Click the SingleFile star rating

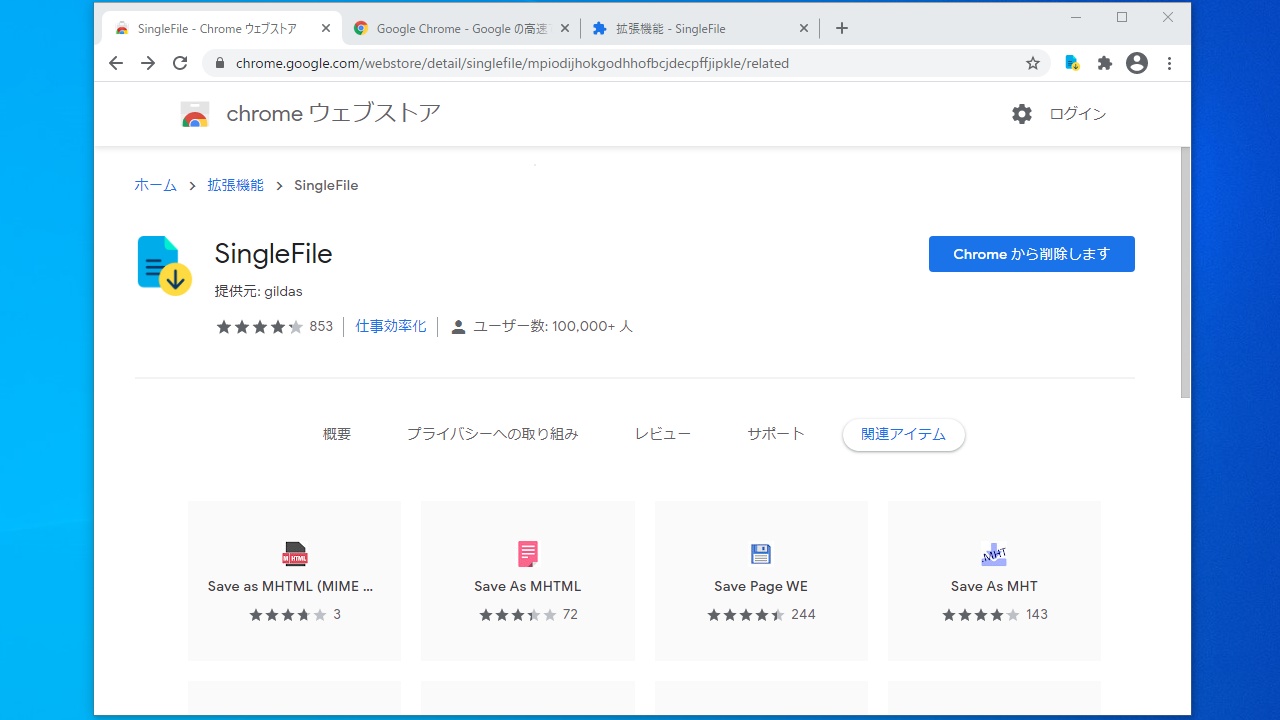260,327
